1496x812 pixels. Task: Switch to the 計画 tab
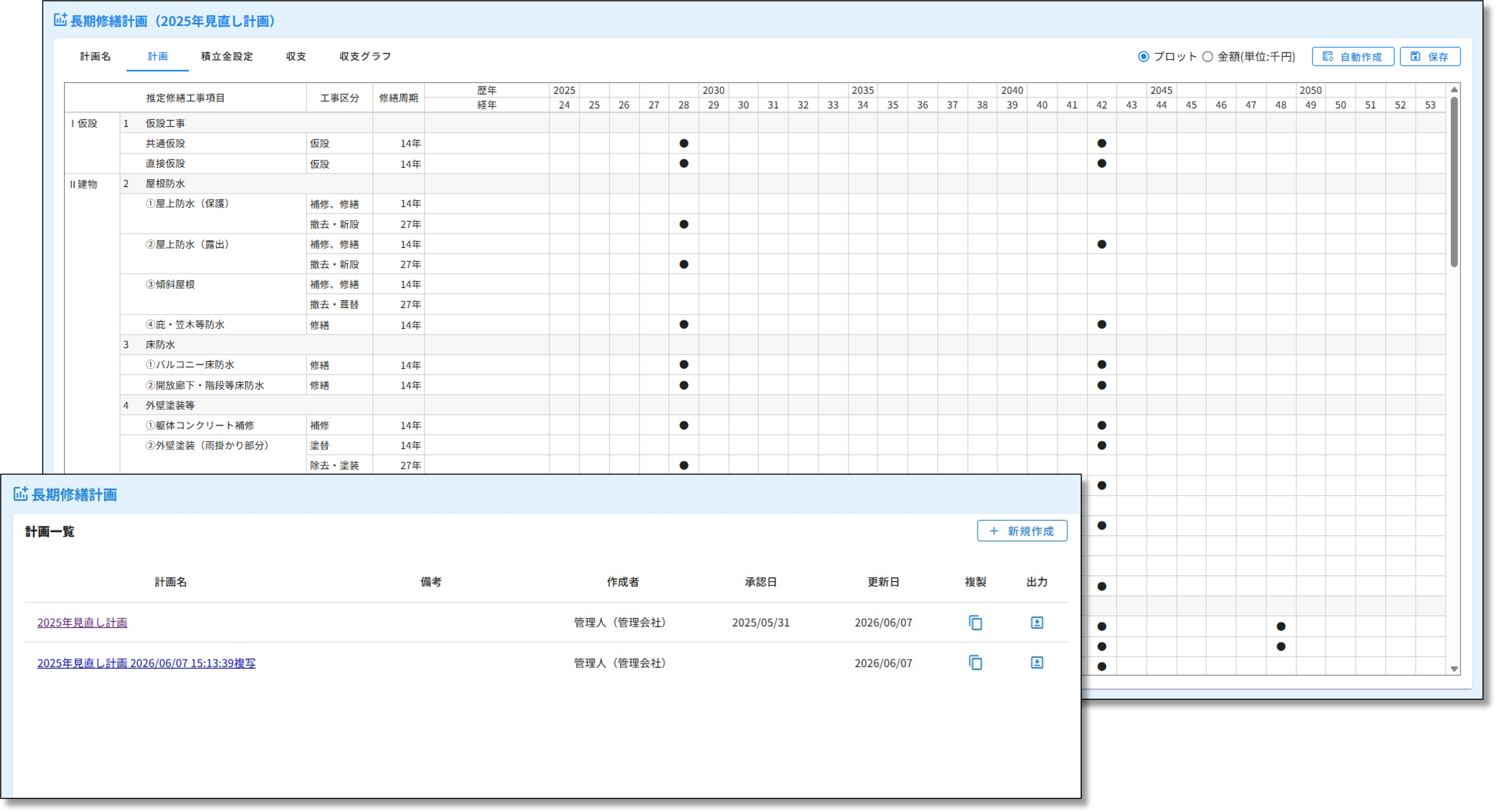pos(157,56)
